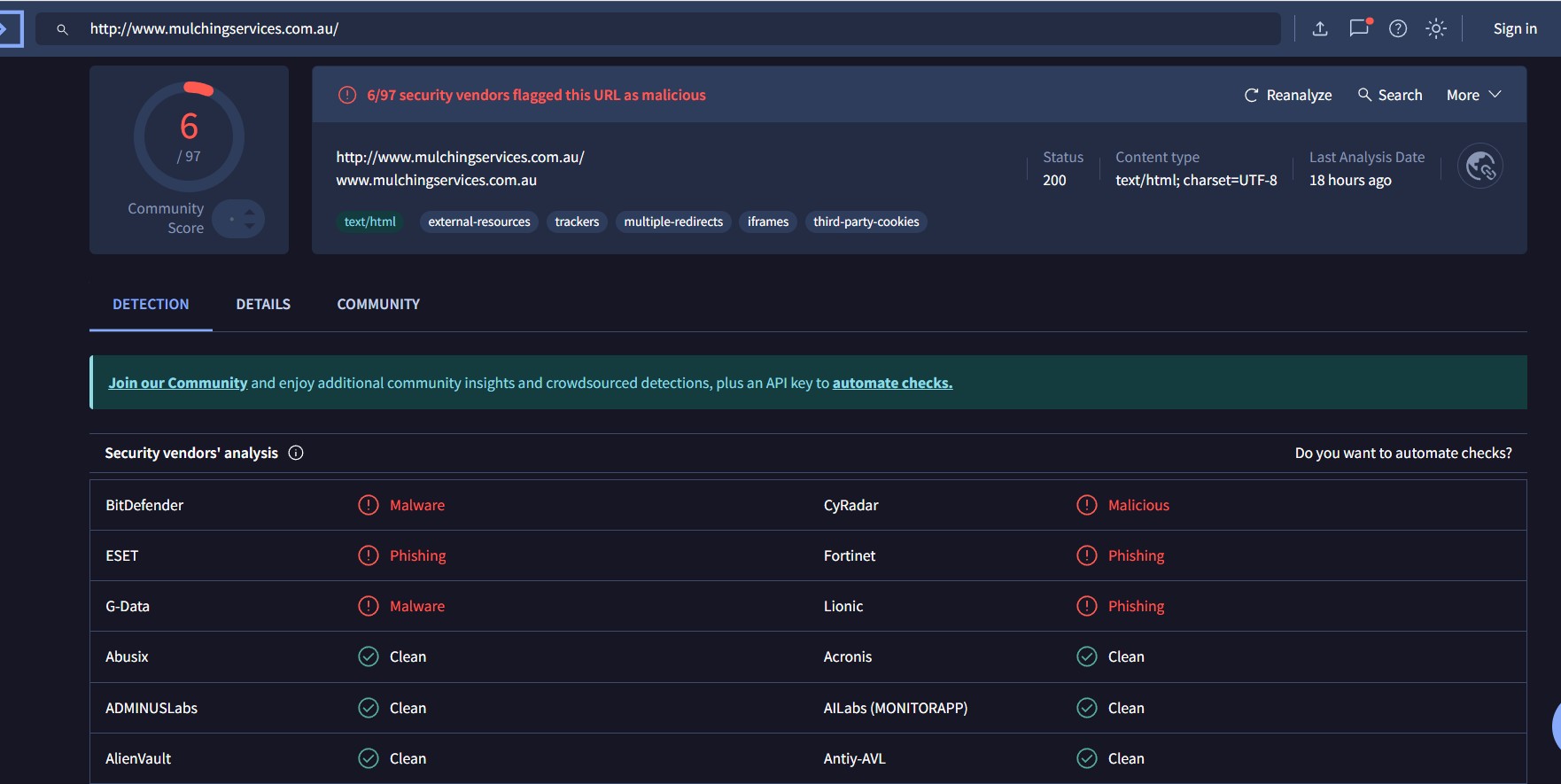This screenshot has width=1561, height=784.
Task: Click inside the URL search field
Action: tap(658, 28)
